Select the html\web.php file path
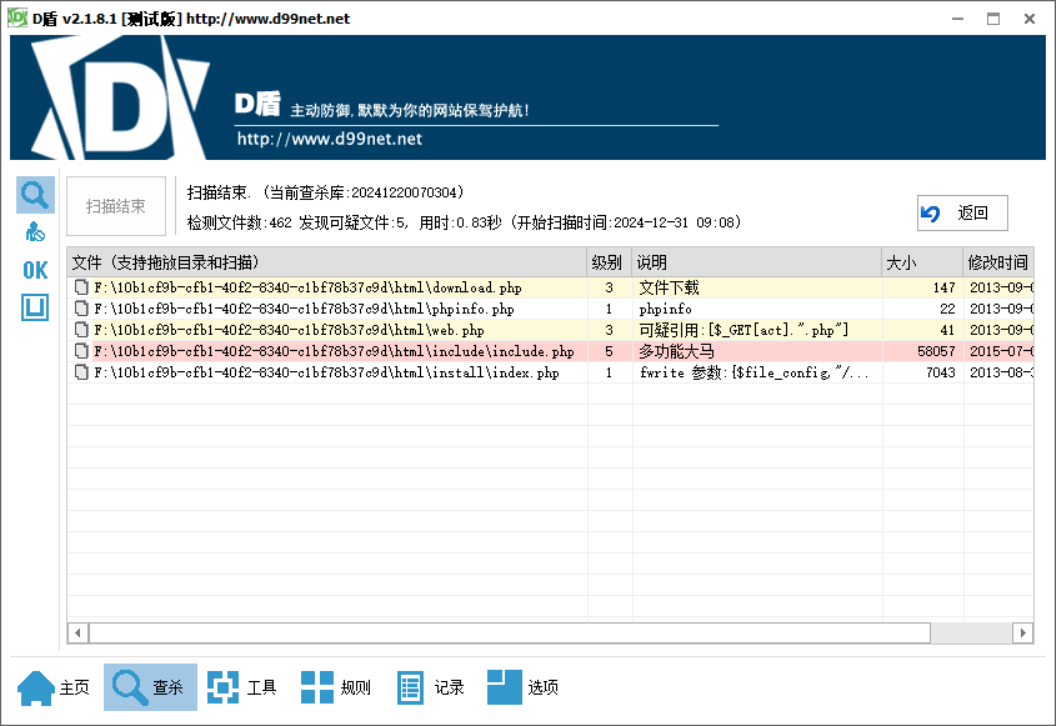This screenshot has width=1056, height=726. (x=289, y=330)
